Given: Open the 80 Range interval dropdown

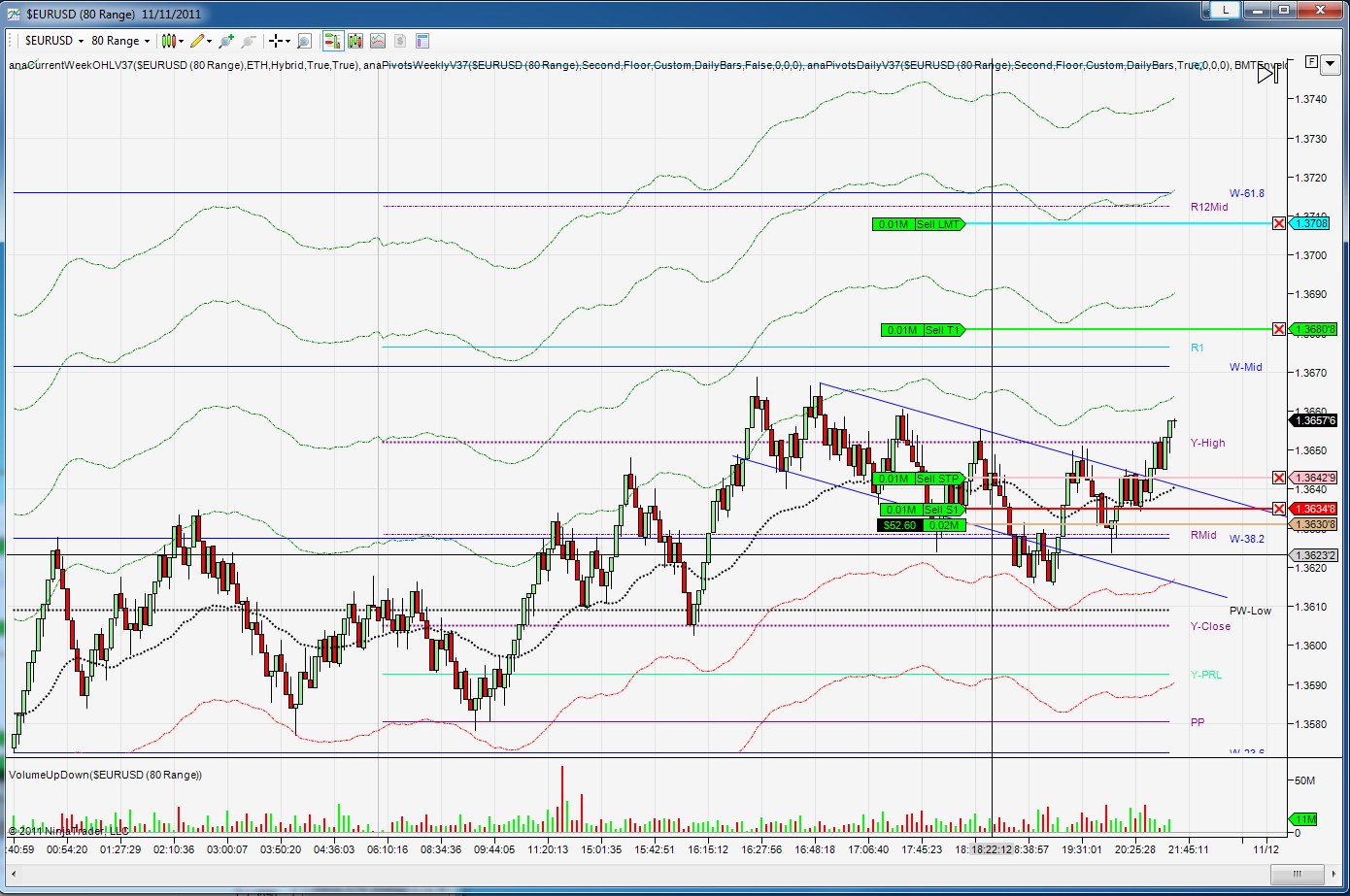Looking at the screenshot, I should pos(120,41).
